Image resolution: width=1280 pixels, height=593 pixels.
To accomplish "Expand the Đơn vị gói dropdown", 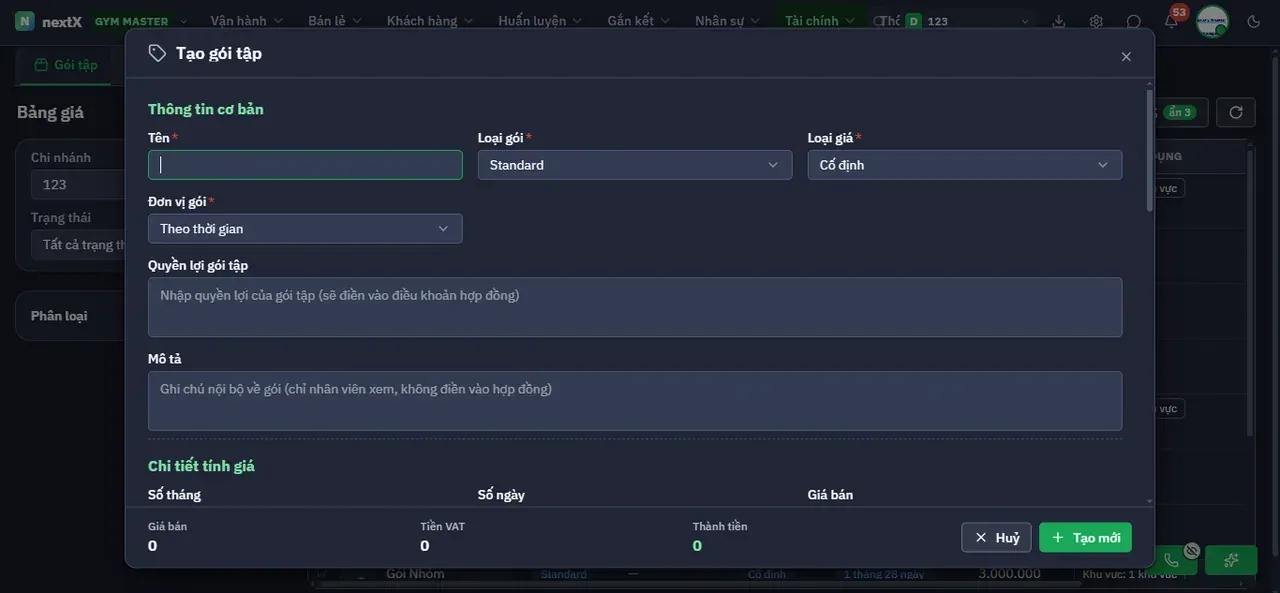I will 305,229.
